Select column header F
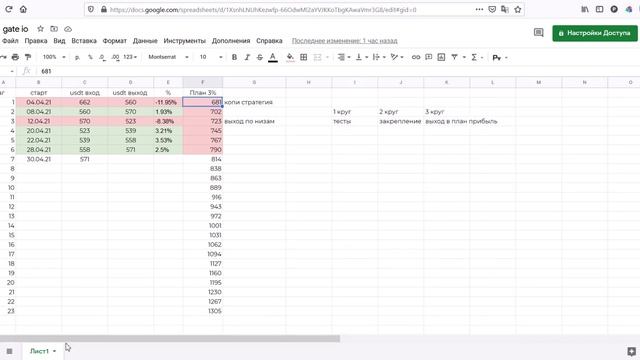The width and height of the screenshot is (640, 360). pyautogui.click(x=203, y=82)
